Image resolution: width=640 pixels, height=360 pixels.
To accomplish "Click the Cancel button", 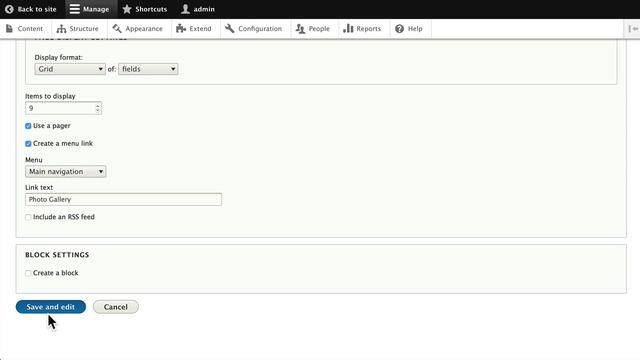I will tap(116, 307).
